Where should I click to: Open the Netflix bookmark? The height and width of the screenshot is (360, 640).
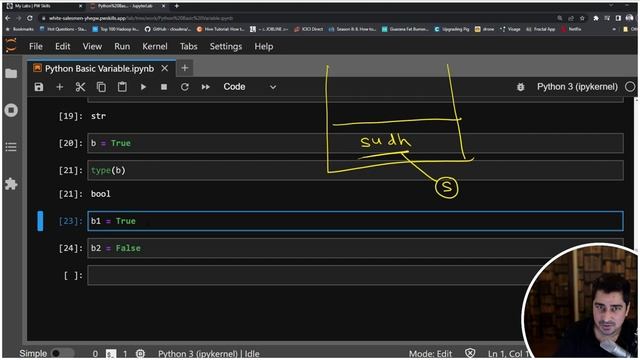pyautogui.click(x=571, y=29)
